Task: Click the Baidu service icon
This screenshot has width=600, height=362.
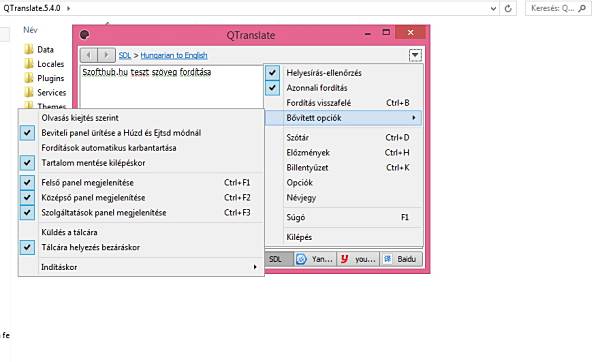Action: 388,259
